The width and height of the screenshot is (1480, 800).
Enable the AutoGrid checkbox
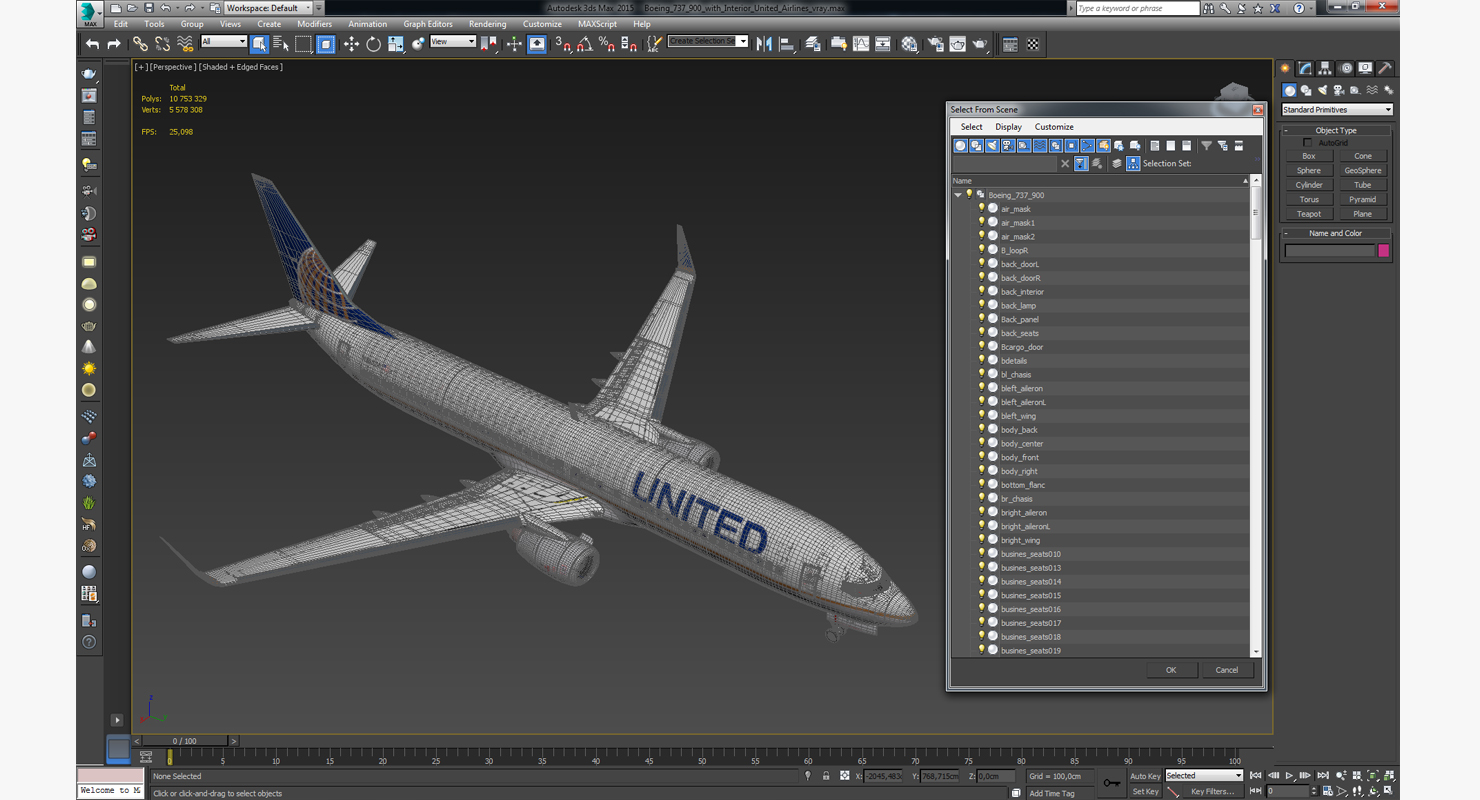pos(1308,143)
